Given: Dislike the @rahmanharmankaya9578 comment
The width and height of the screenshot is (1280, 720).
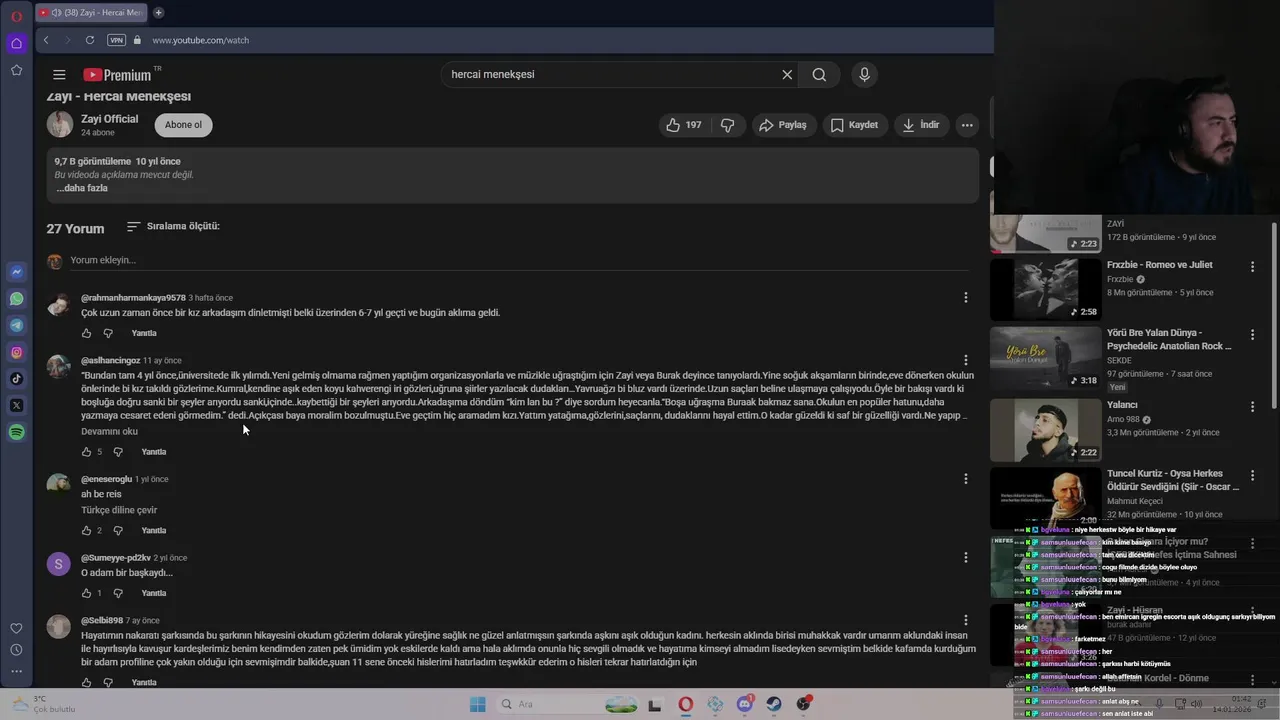Looking at the screenshot, I should click(108, 333).
